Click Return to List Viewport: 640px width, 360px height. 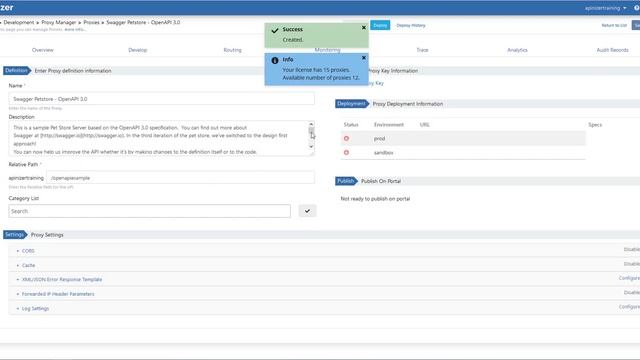614,25
